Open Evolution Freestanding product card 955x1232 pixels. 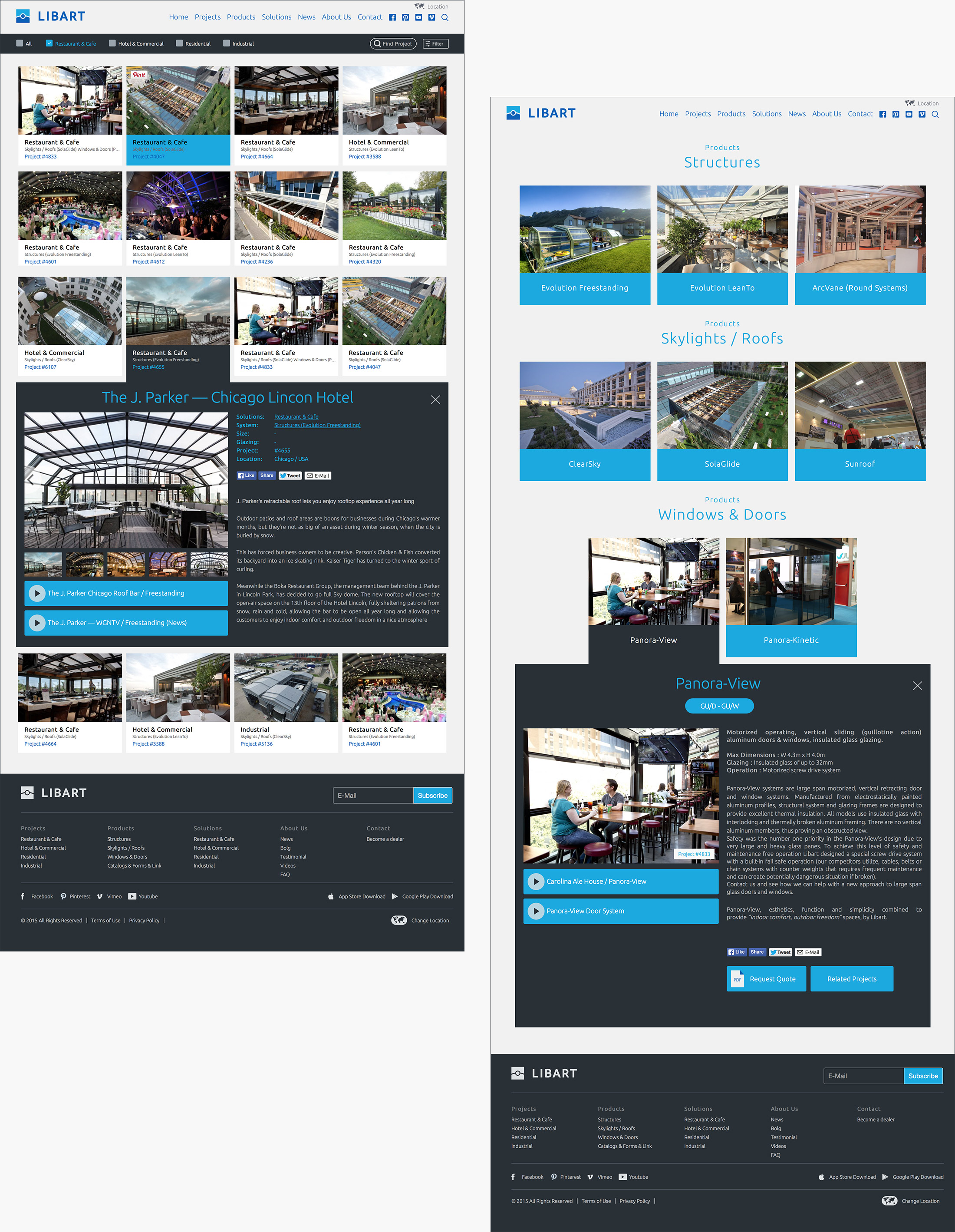click(585, 245)
